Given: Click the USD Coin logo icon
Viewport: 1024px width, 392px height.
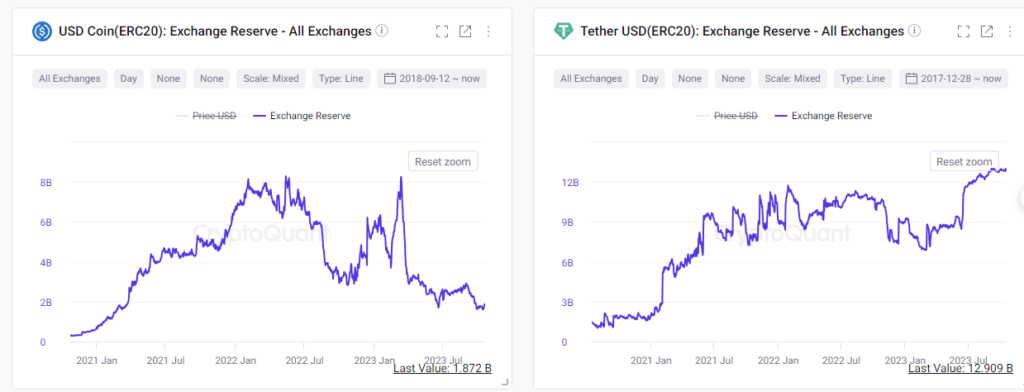Looking at the screenshot, I should tap(42, 31).
